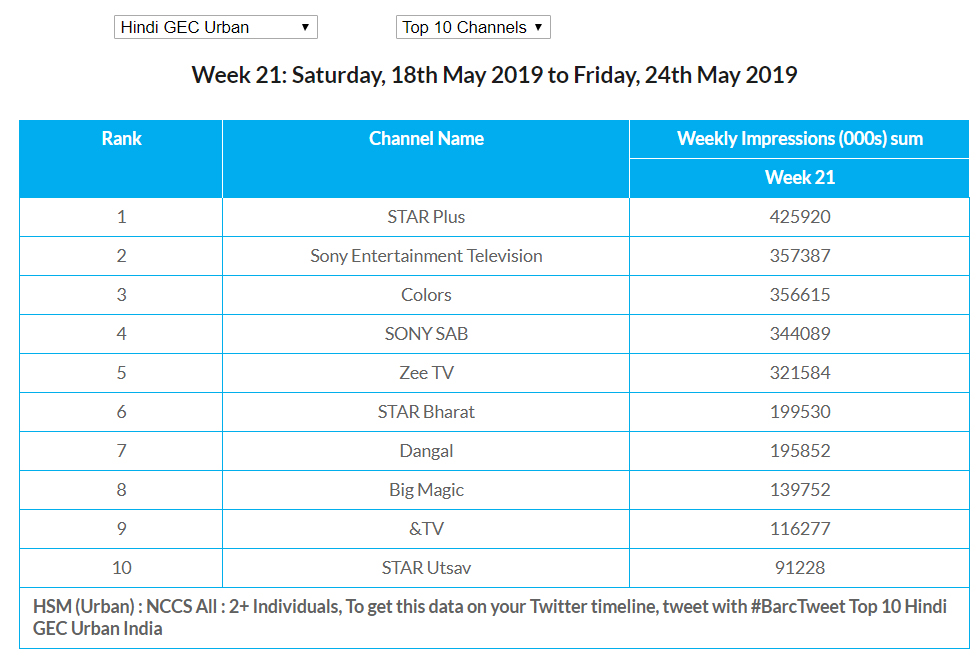Open the Top 10 Channels dropdown
This screenshot has width=977, height=671.
click(x=472, y=27)
